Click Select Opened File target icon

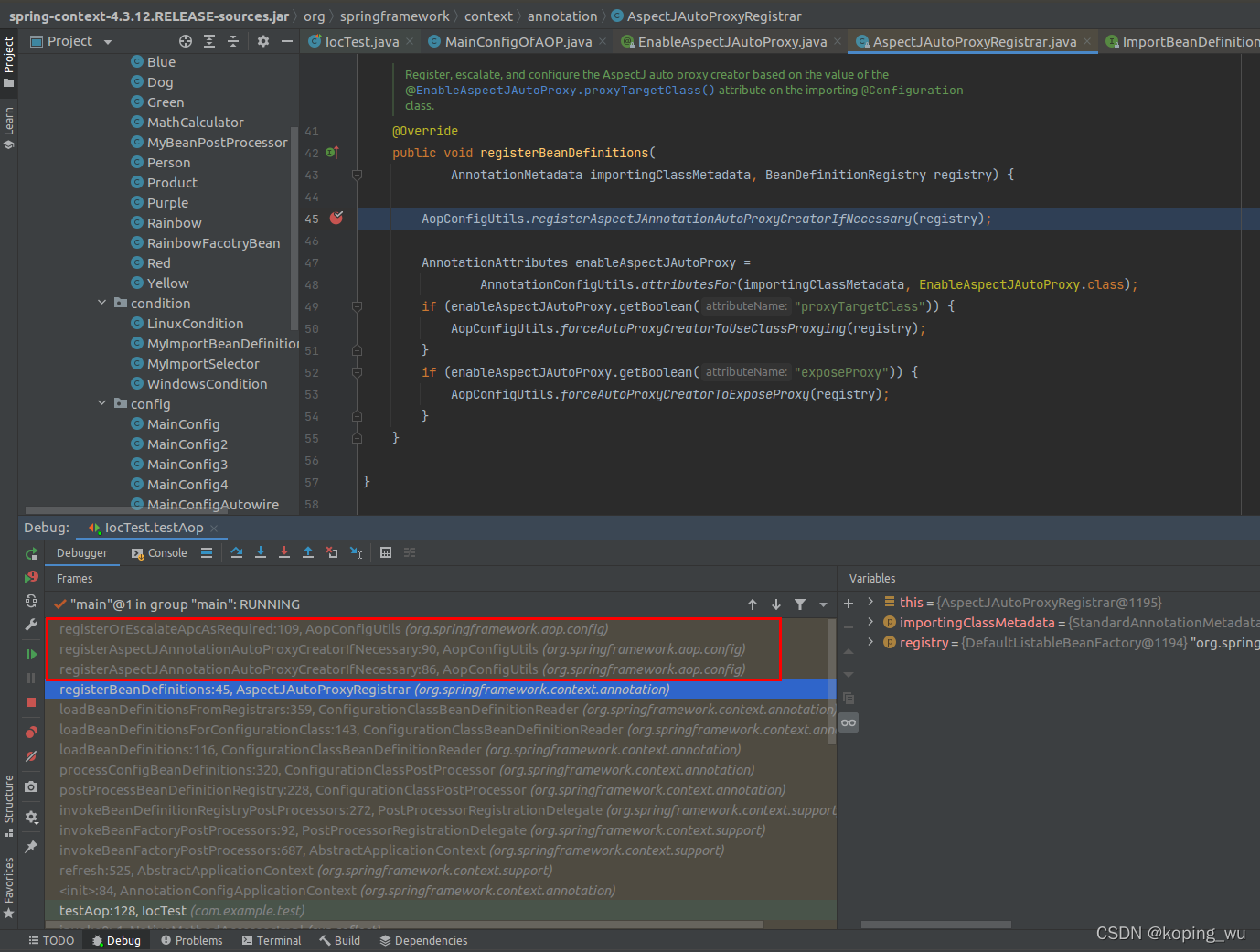point(186,41)
